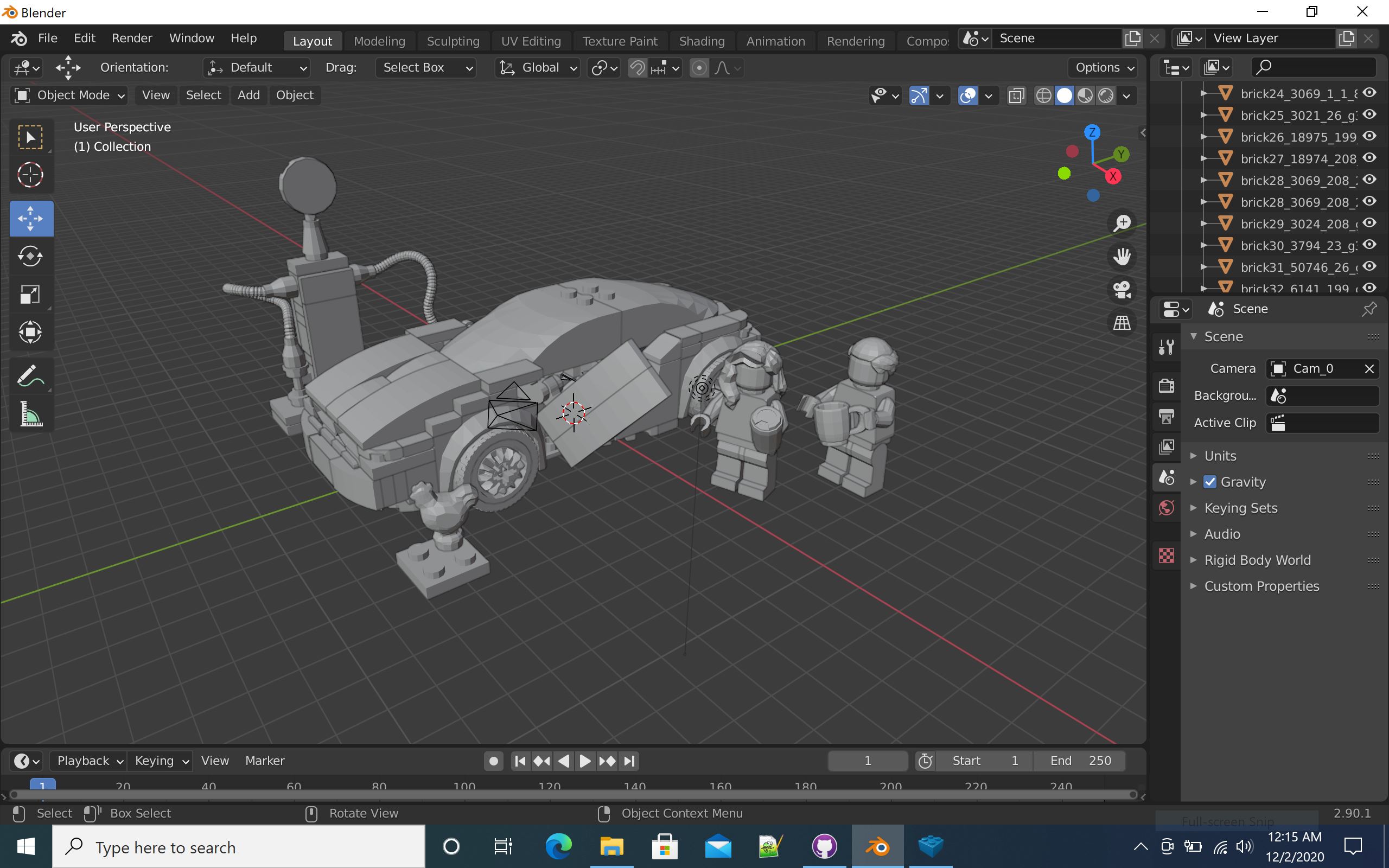Activate the Annotate tool

[30, 376]
